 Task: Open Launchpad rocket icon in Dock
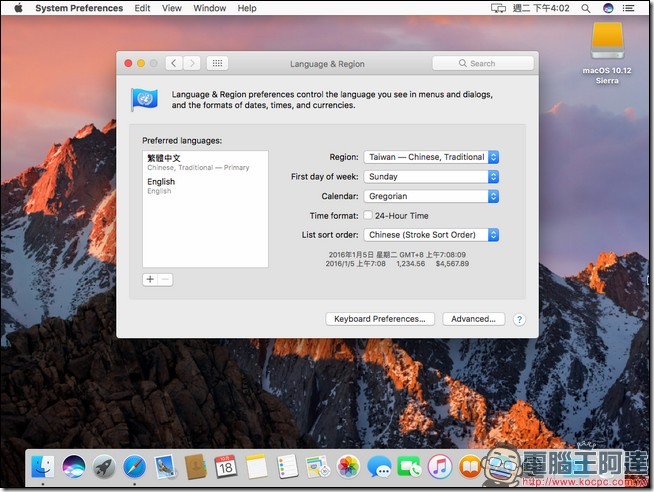click(104, 466)
